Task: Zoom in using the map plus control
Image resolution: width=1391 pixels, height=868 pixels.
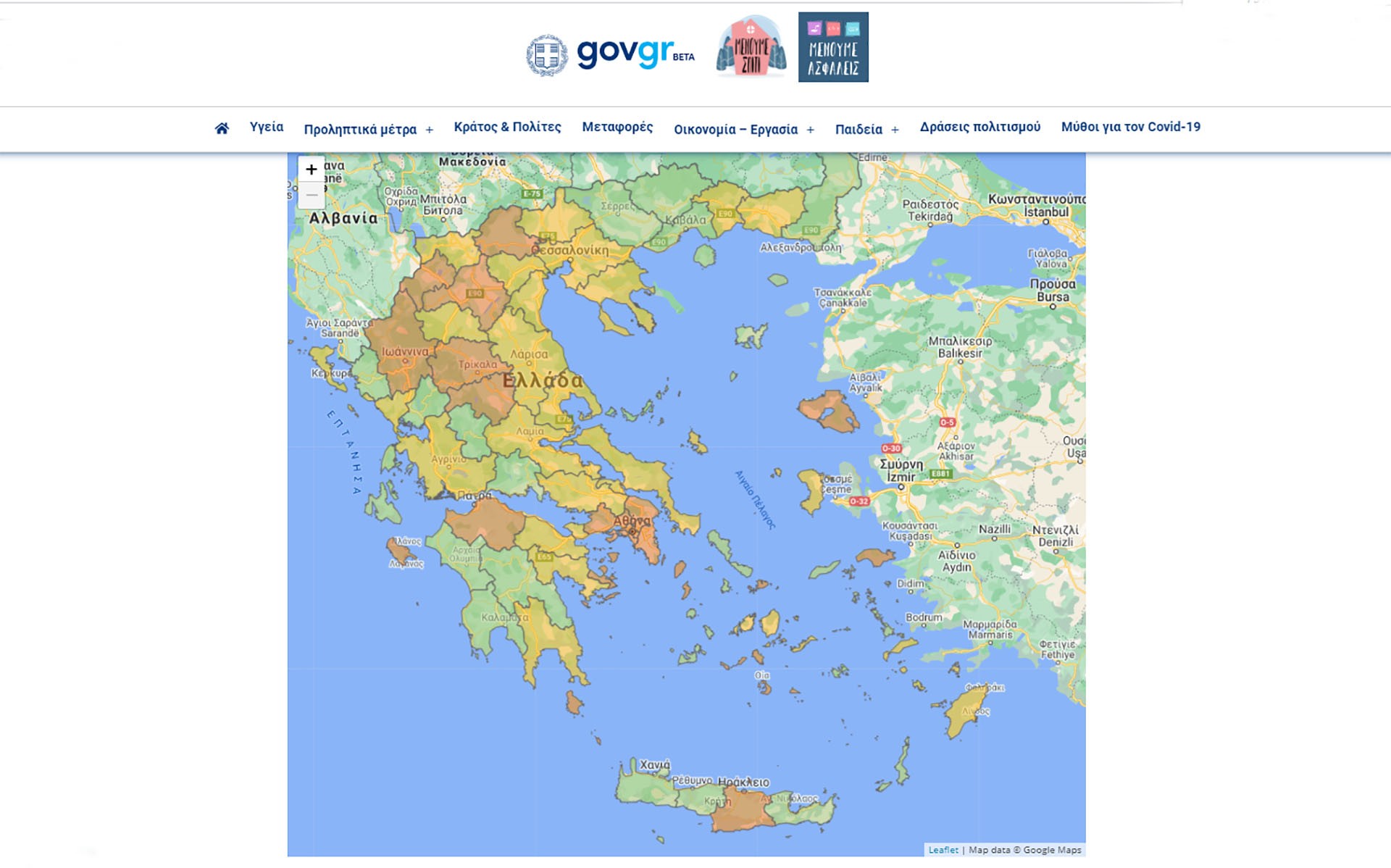Action: pos(312,168)
